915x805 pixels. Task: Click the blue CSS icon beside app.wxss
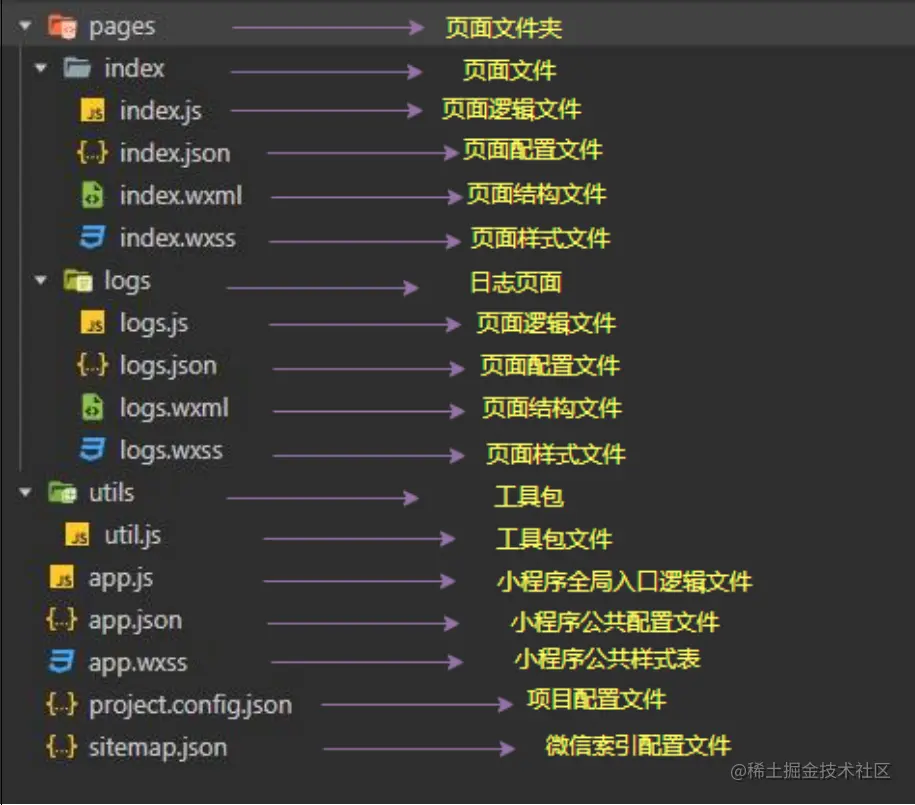(x=61, y=662)
